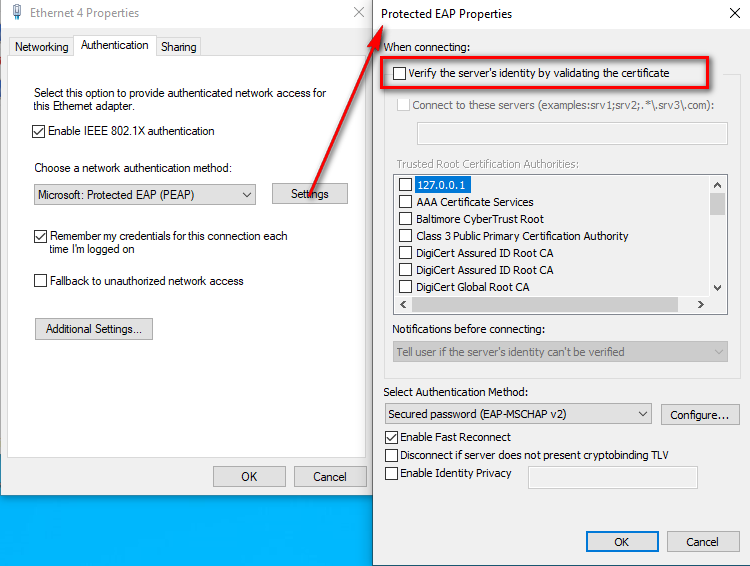Click the scroll up arrow in certificate list
This screenshot has width=750, height=566.
coord(717,185)
